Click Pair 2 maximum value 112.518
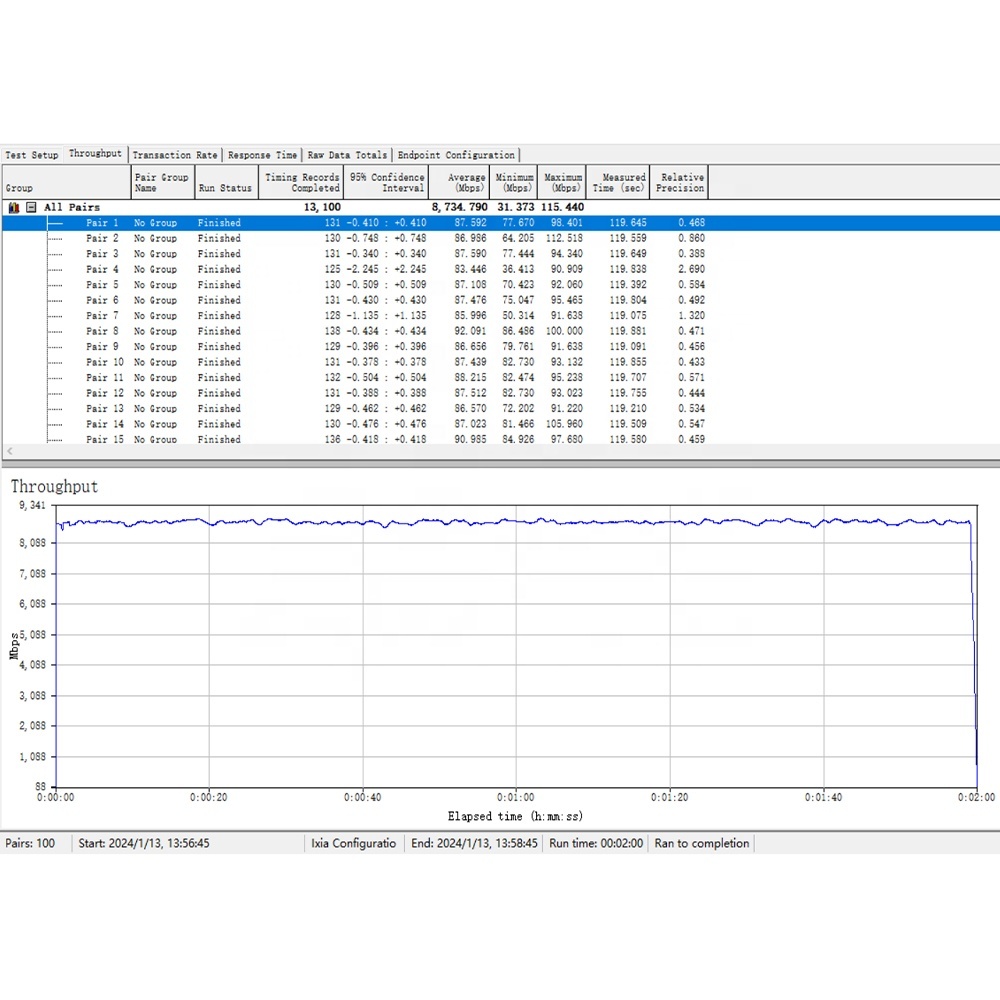Viewport: 1000px width, 1000px height. click(564, 239)
